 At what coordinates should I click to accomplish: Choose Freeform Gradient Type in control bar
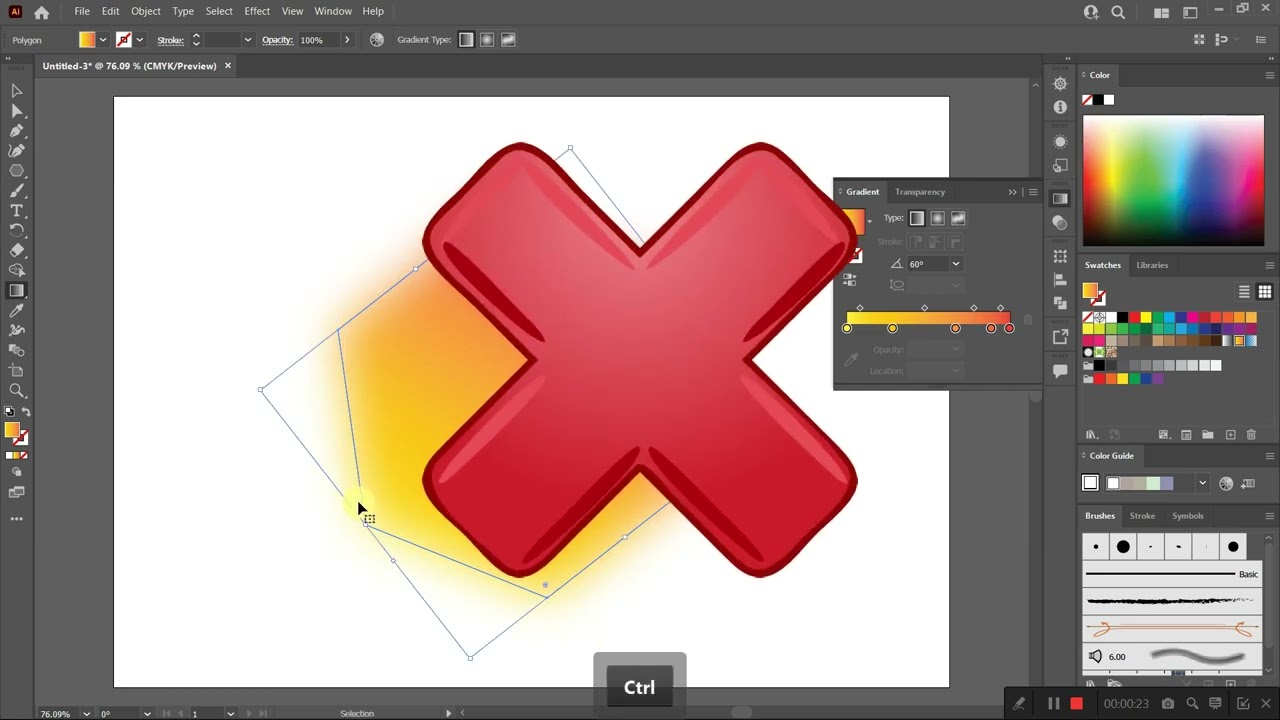coord(508,40)
